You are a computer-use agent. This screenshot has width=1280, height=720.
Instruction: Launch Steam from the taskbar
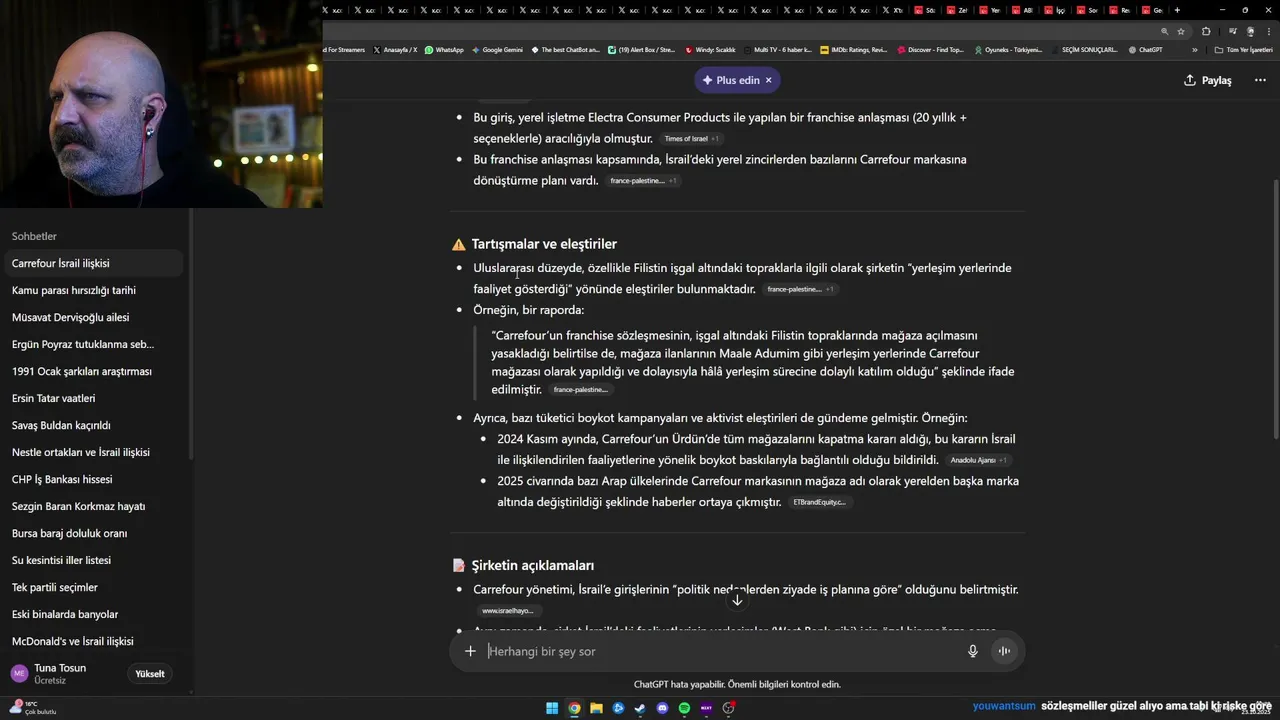coord(640,708)
